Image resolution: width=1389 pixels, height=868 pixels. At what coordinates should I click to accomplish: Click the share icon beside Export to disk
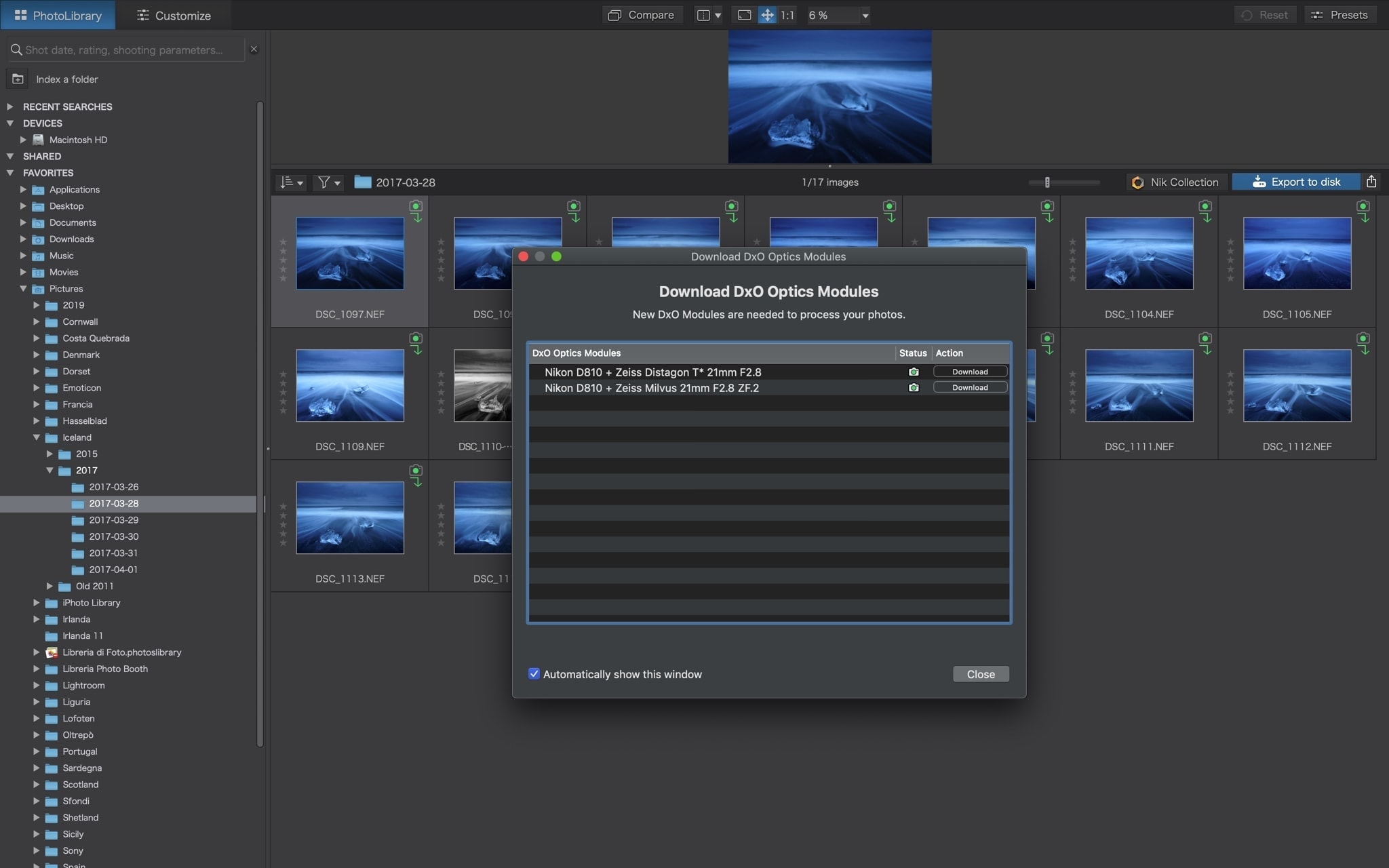click(x=1371, y=182)
